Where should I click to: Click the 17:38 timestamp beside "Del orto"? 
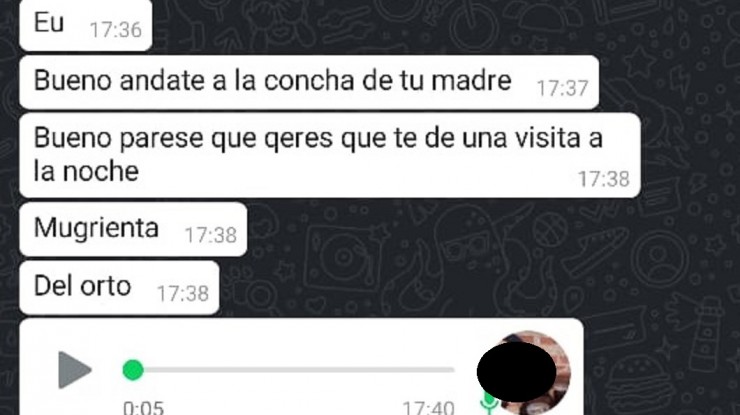[x=183, y=294]
